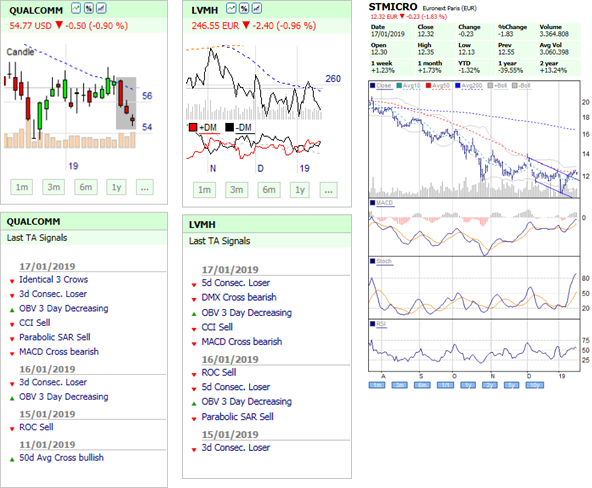The width and height of the screenshot is (592, 488).
Task: Toggle the Close series in STMICRO legend
Action: (381, 86)
